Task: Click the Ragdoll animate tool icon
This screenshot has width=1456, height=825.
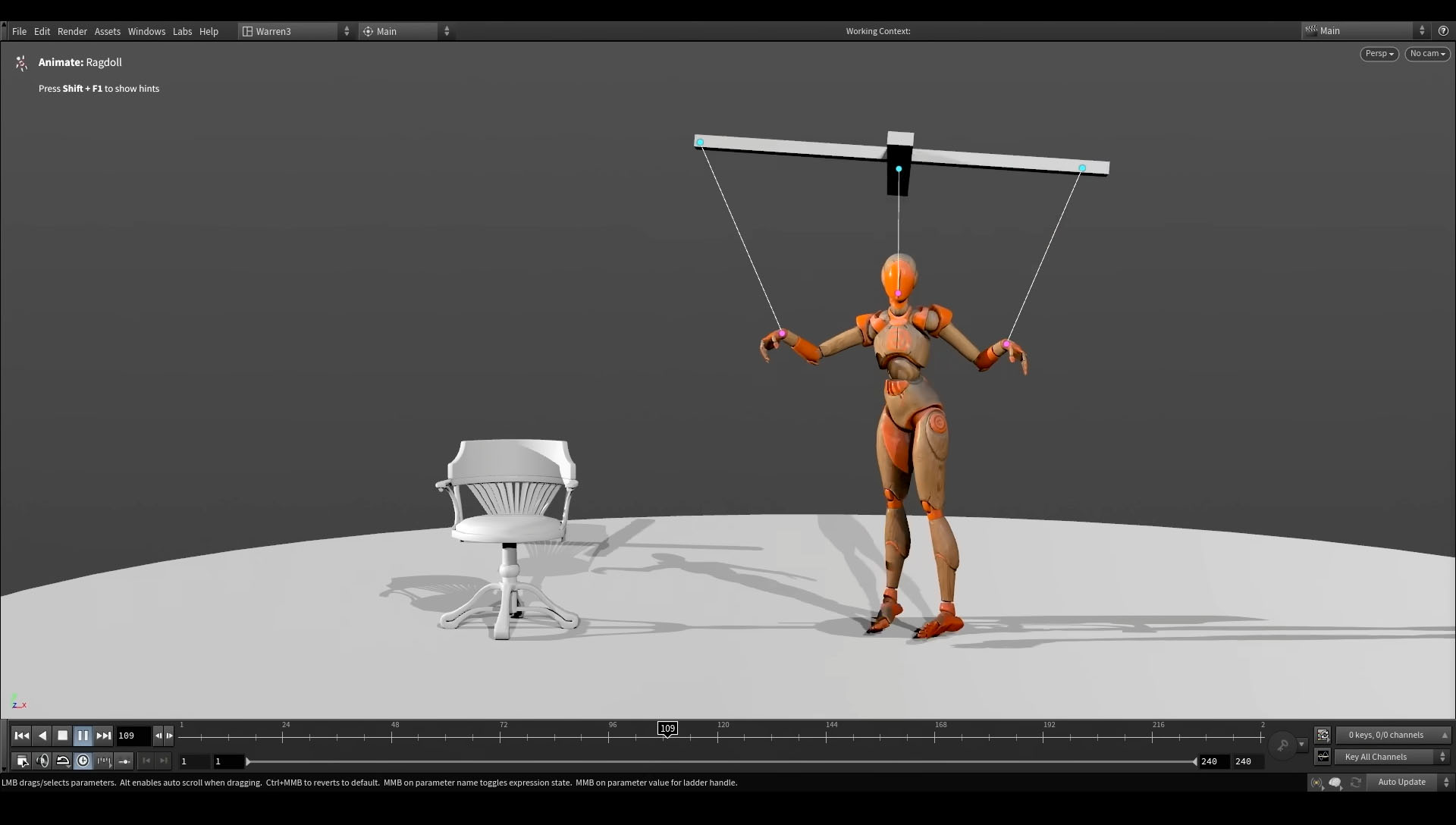Action: click(x=21, y=63)
